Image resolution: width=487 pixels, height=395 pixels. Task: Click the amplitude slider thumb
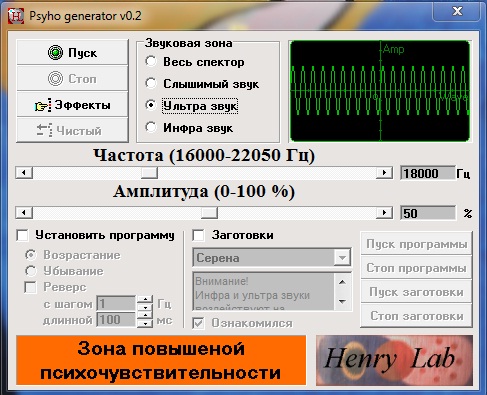click(209, 213)
